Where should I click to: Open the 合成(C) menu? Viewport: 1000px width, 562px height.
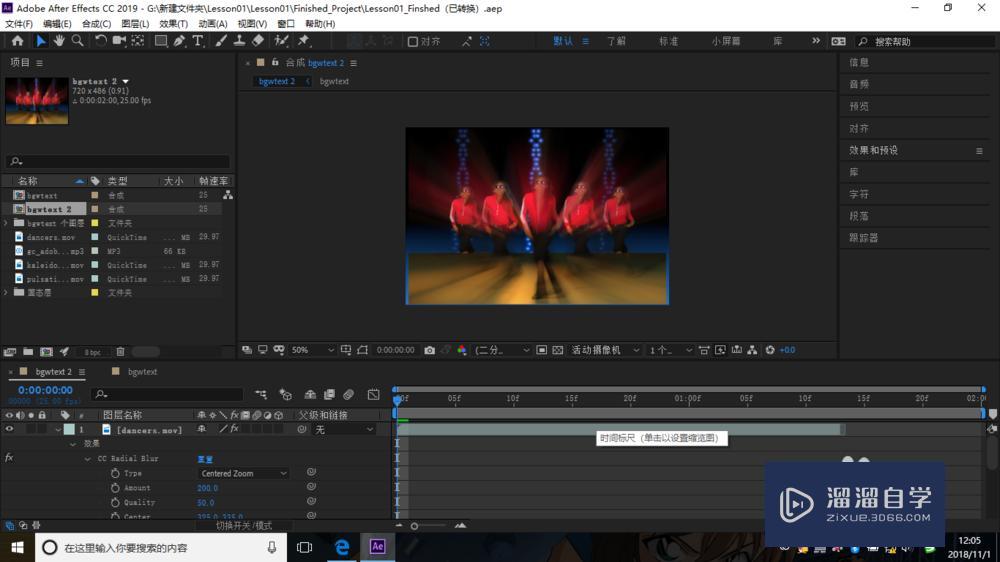[96, 24]
